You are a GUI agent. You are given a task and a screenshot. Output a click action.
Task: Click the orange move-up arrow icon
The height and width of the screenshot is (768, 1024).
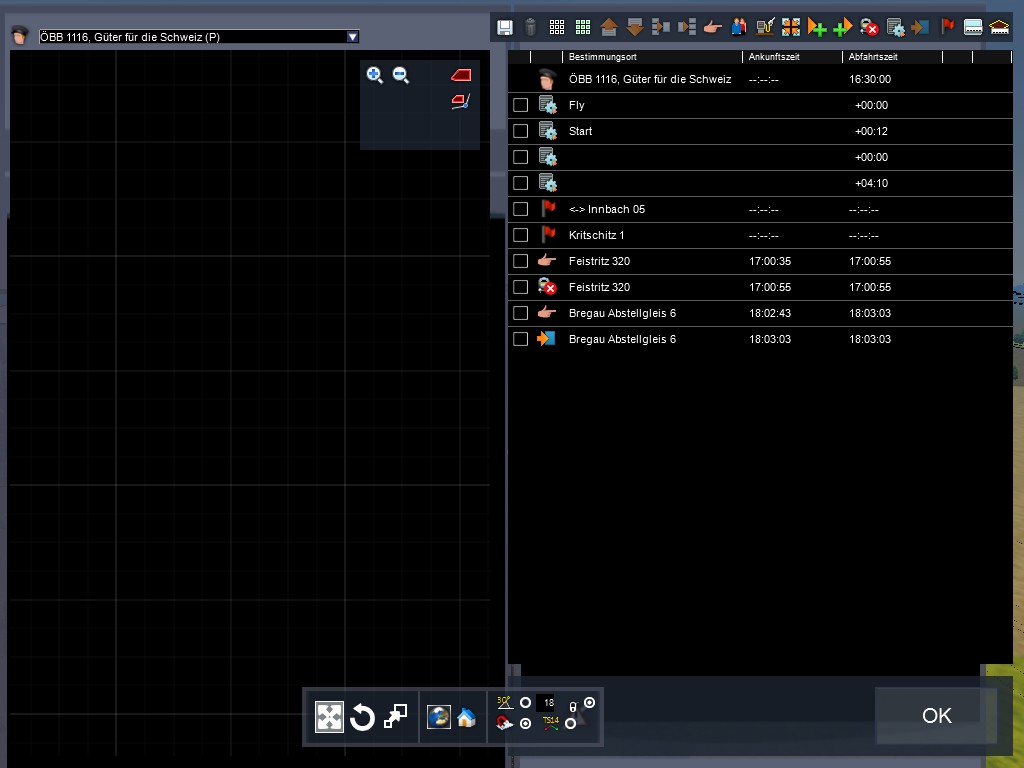[609, 28]
